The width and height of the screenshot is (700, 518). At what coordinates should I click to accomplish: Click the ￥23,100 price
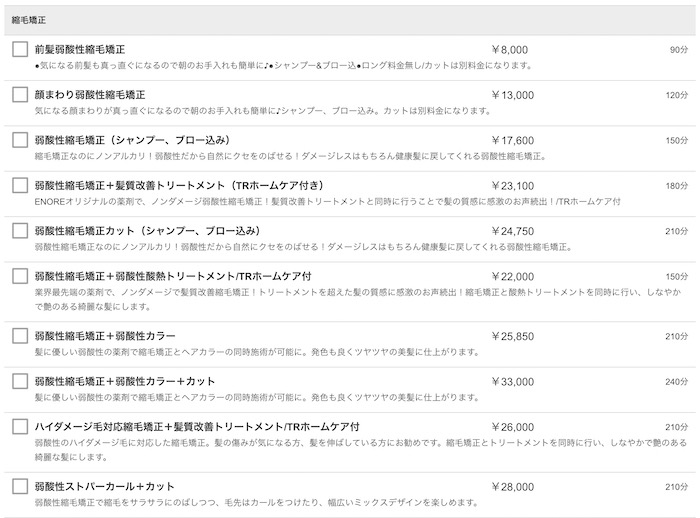pyautogui.click(x=512, y=185)
